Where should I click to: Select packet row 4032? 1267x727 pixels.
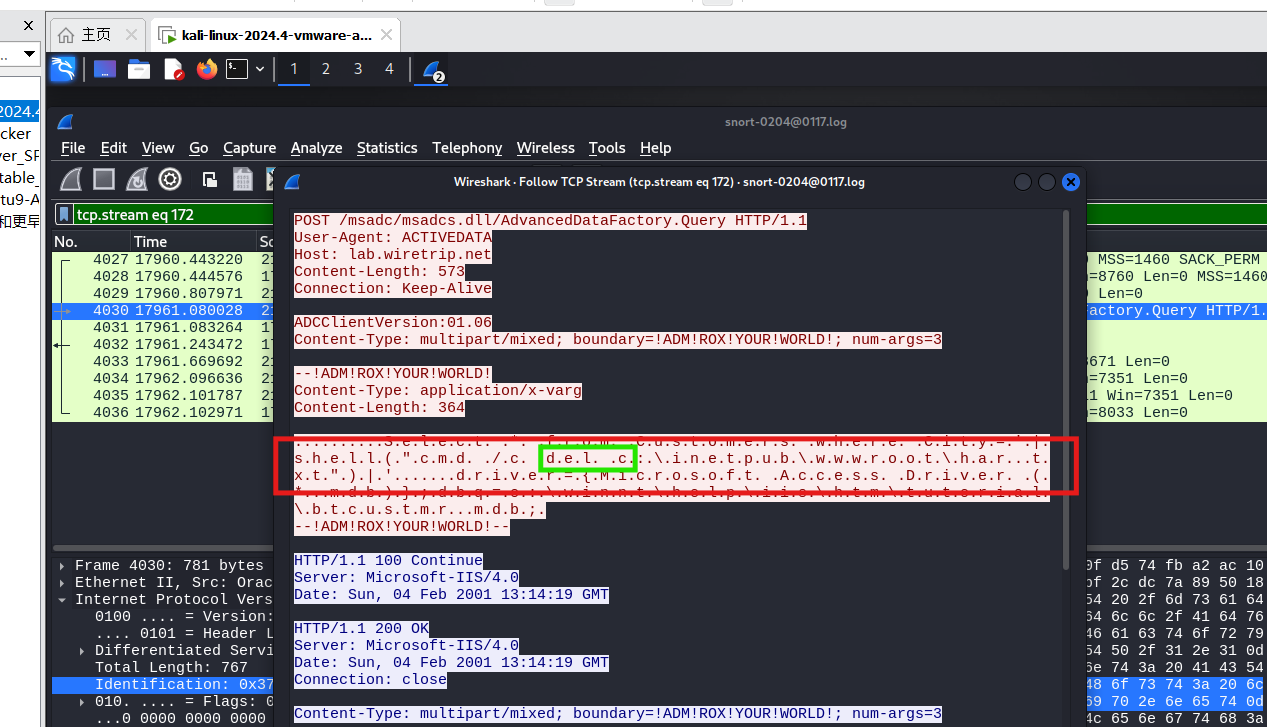coord(163,344)
